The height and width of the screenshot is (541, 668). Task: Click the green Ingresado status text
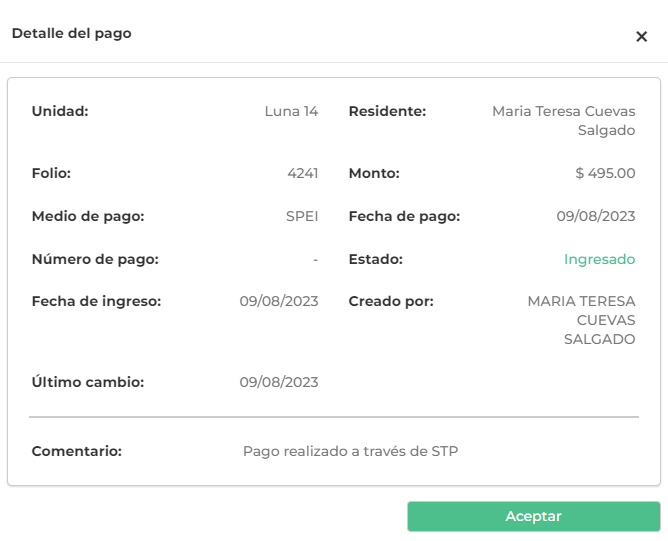click(599, 259)
